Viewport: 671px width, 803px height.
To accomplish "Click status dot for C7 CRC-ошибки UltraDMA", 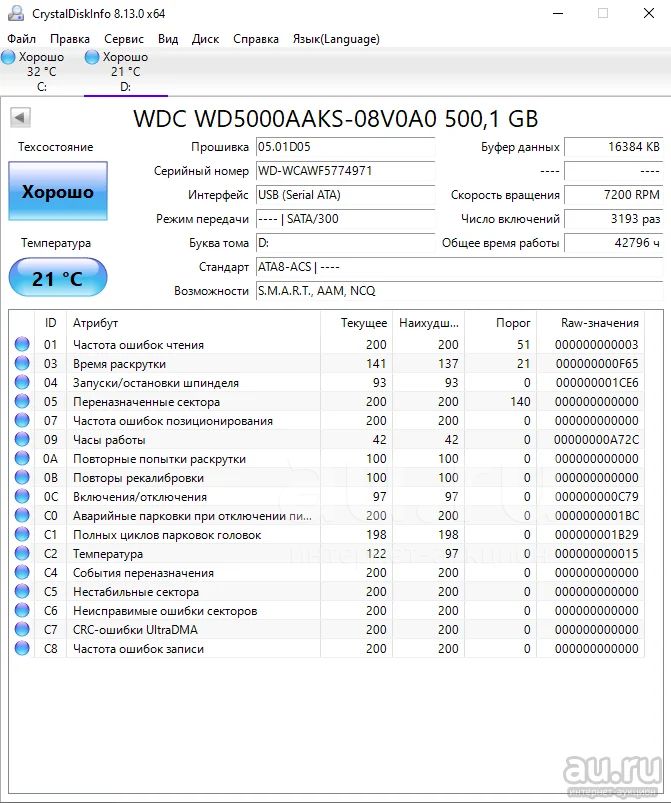I will (x=22, y=629).
